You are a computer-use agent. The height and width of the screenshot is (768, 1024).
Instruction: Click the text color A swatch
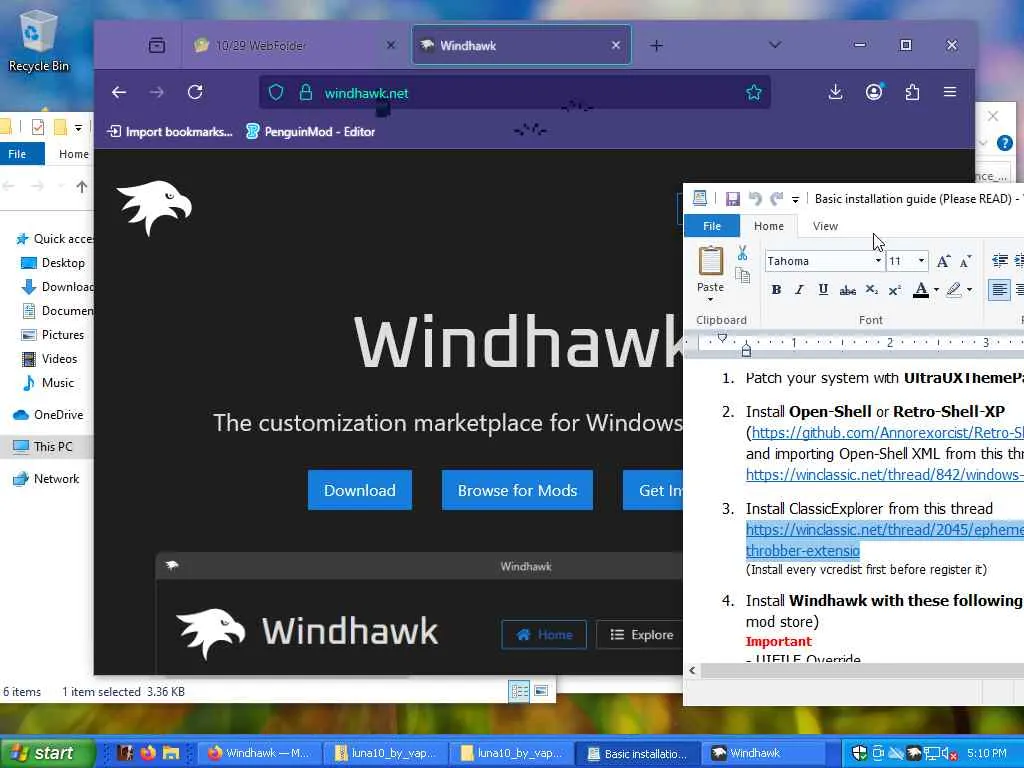[x=921, y=290]
